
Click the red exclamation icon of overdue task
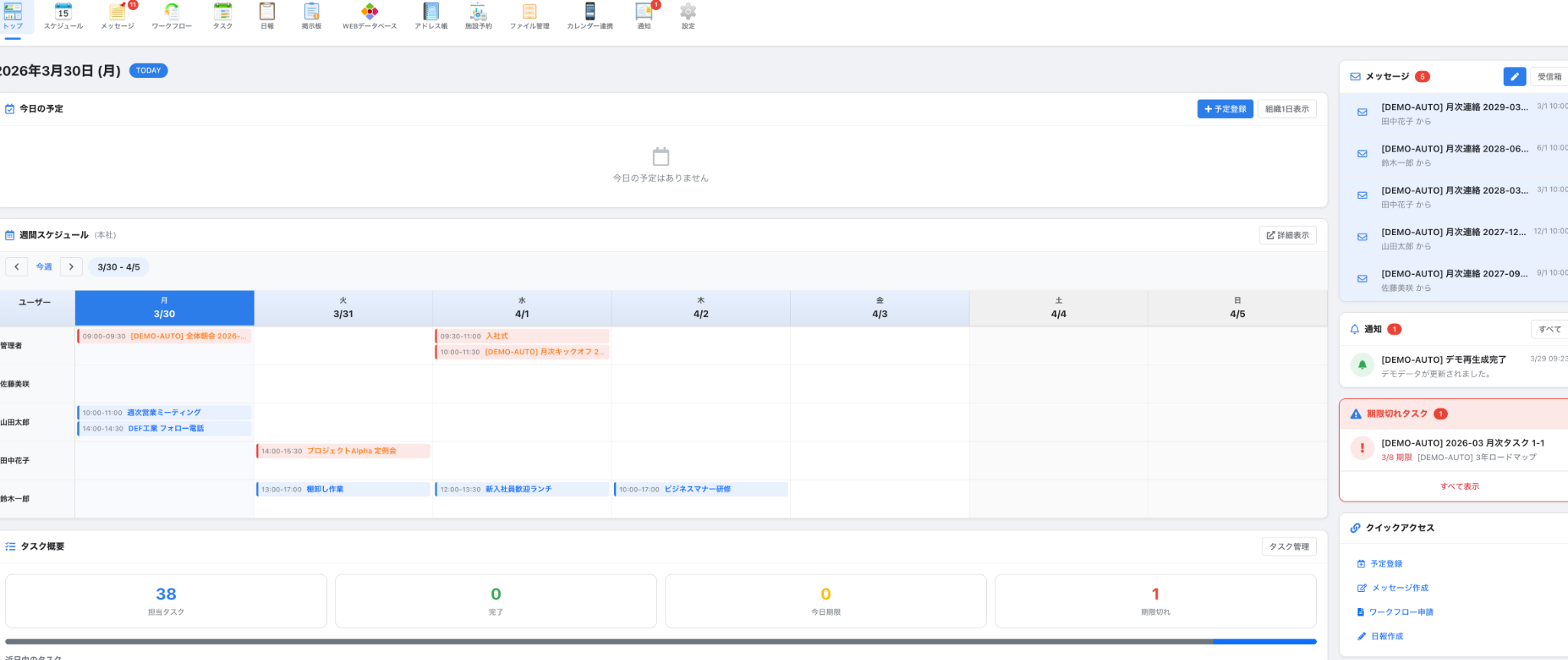(1362, 448)
